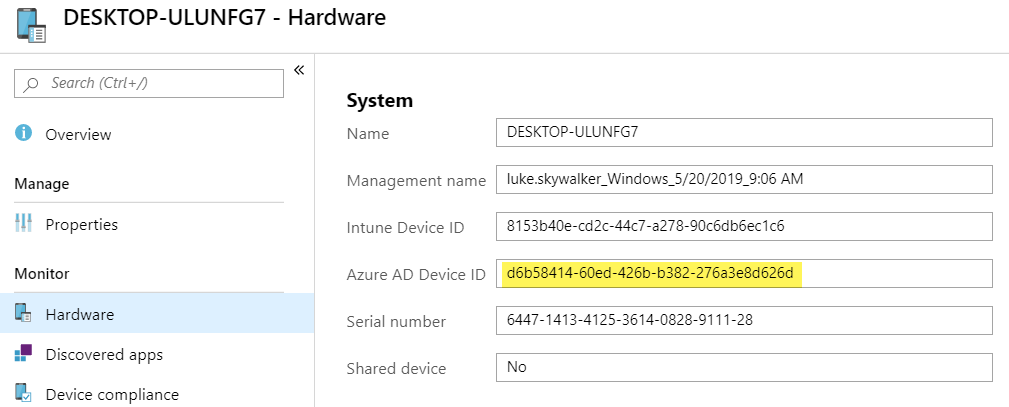Click the Serial number field

point(743,320)
